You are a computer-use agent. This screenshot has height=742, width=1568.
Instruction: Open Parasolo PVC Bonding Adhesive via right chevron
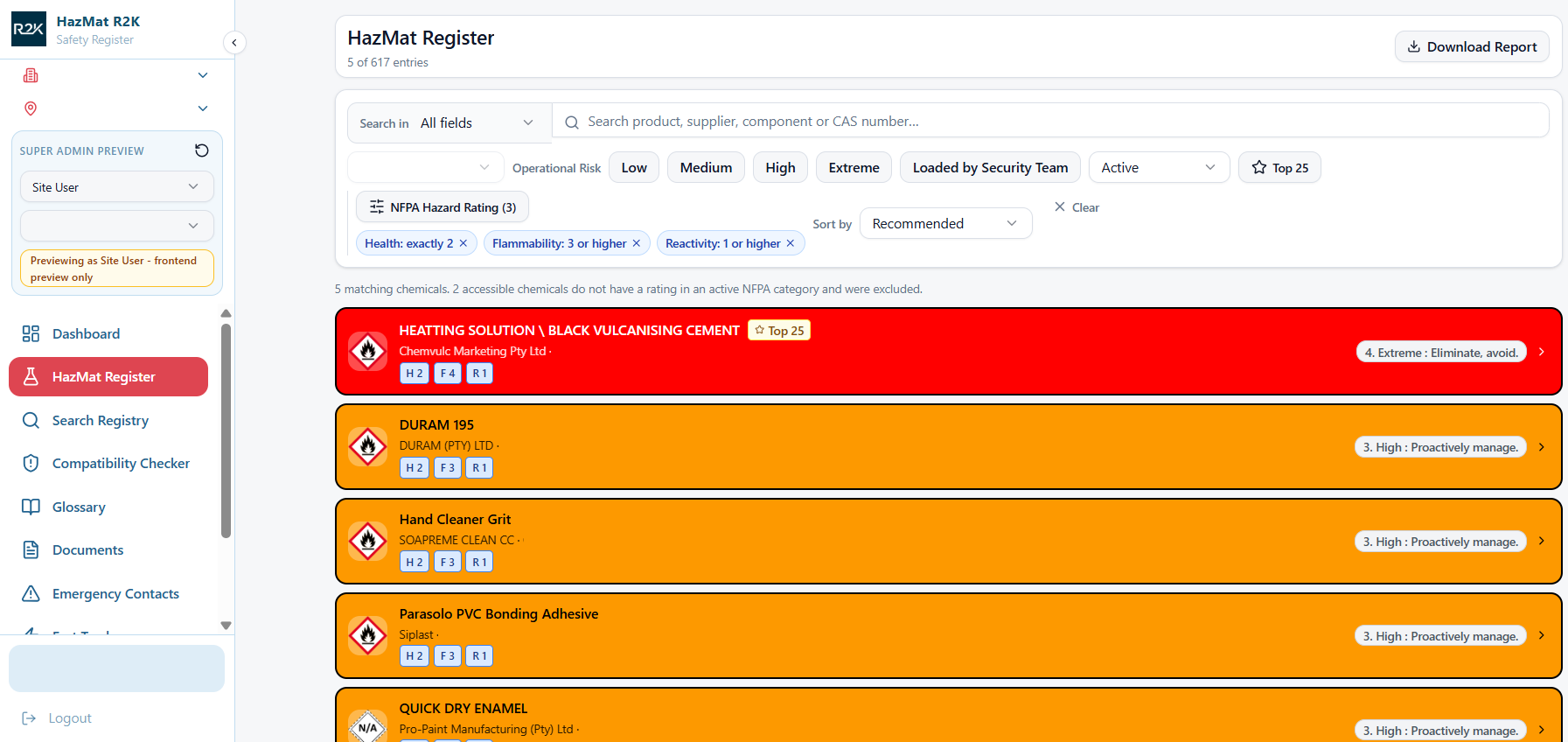[x=1542, y=635]
